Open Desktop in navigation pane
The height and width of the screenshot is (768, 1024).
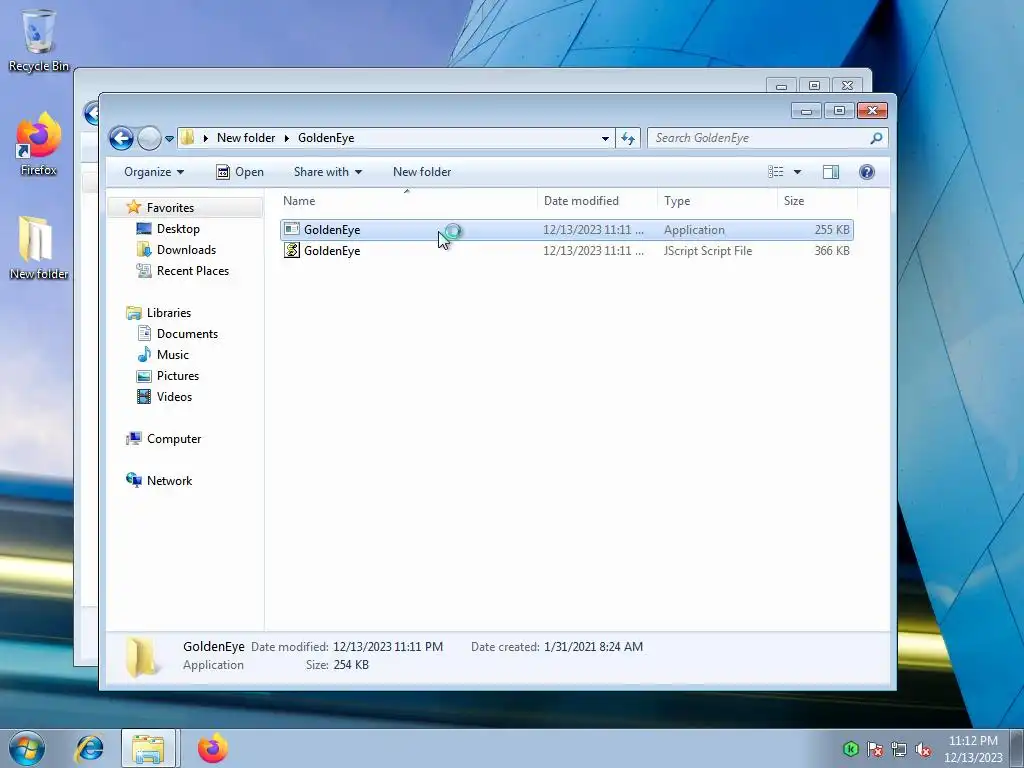click(x=178, y=229)
